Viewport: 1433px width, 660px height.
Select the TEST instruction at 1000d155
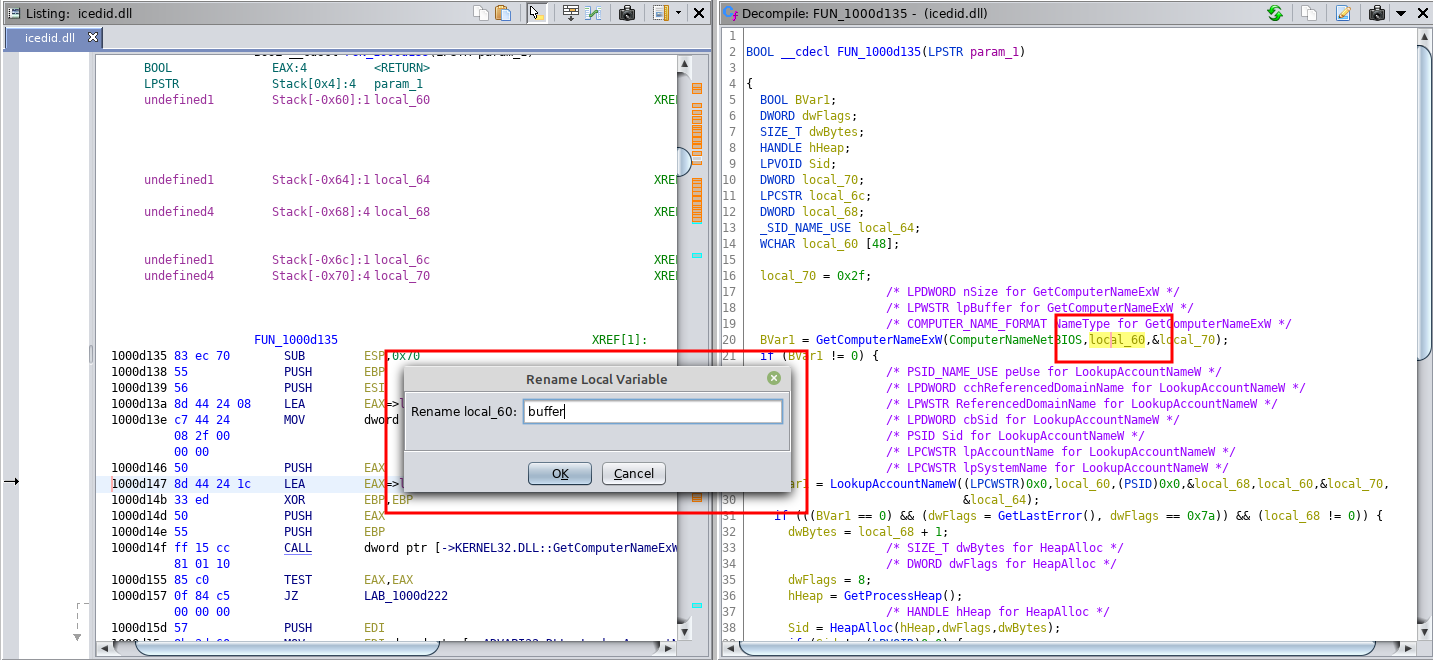pyautogui.click(x=298, y=580)
